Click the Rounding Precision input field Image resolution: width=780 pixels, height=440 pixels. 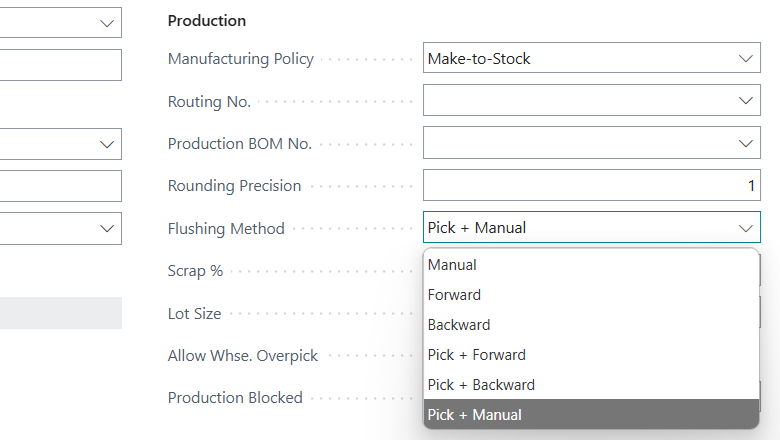click(590, 186)
